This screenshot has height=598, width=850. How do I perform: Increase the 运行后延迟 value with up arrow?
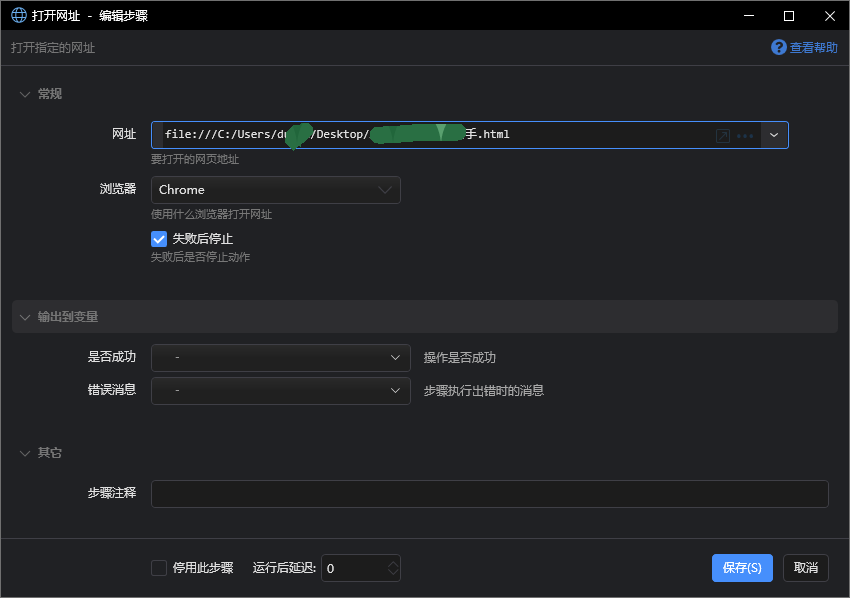(x=393, y=563)
